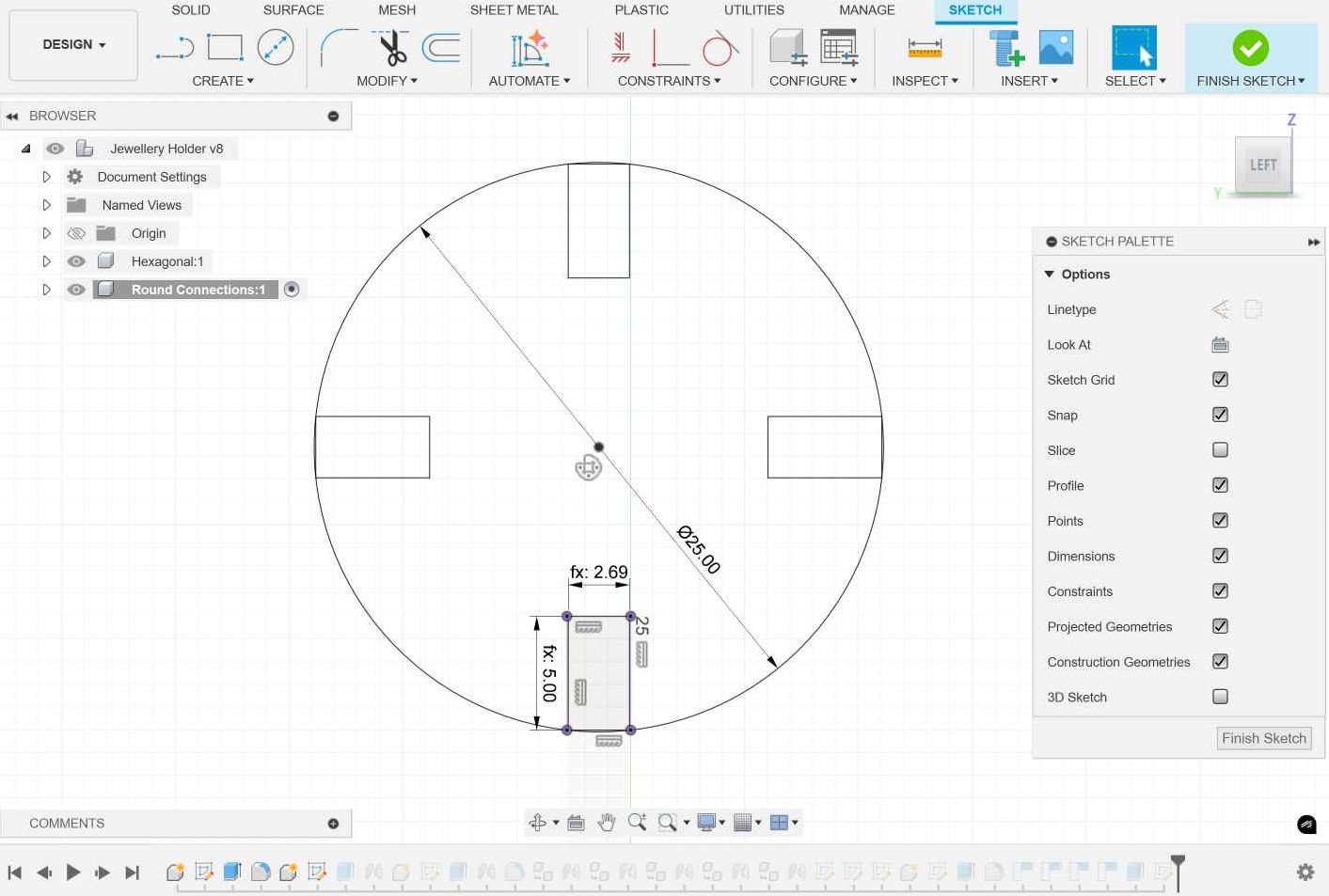The width and height of the screenshot is (1329, 896).
Task: Play the timeline
Action: pyautogui.click(x=73, y=872)
